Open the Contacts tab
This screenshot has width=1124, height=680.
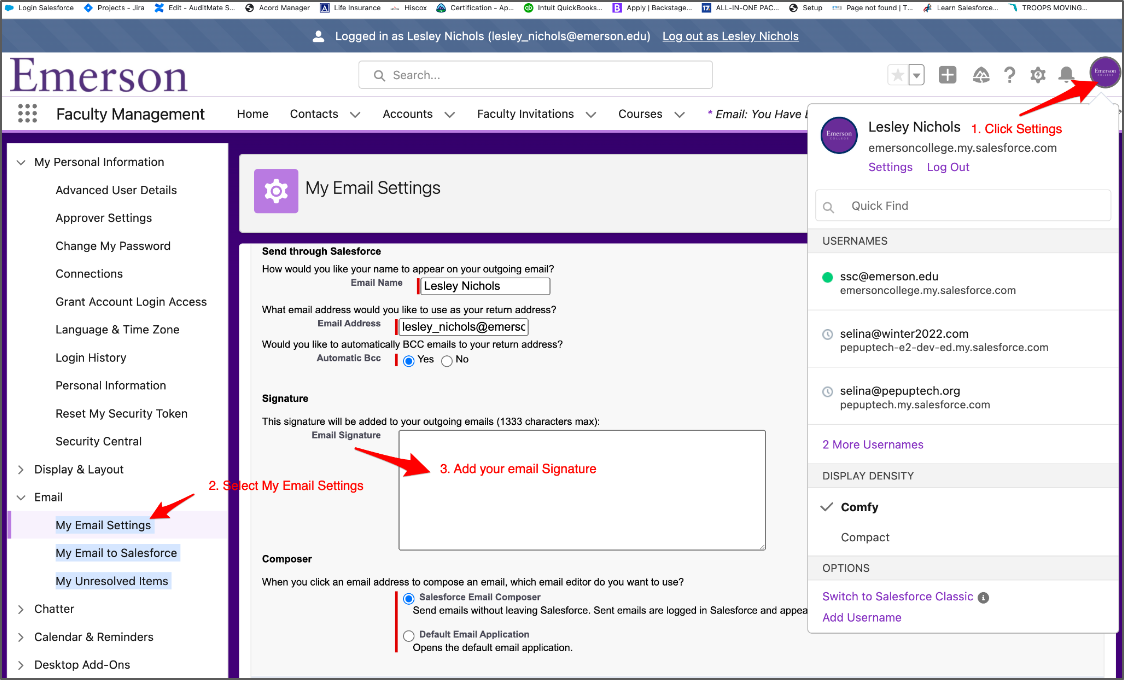(314, 114)
